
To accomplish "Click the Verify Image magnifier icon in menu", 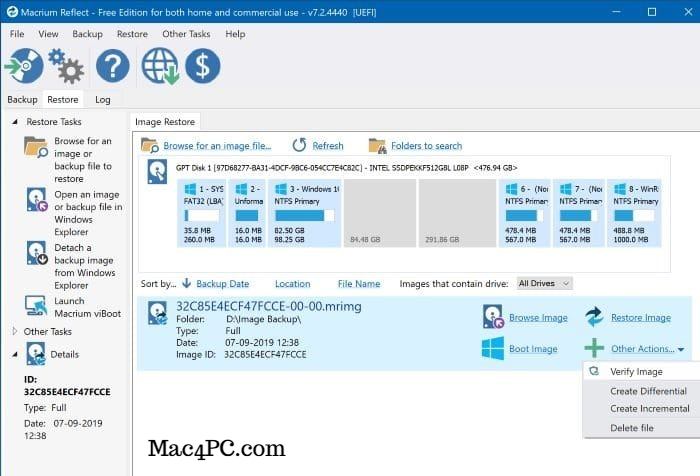I will 594,371.
